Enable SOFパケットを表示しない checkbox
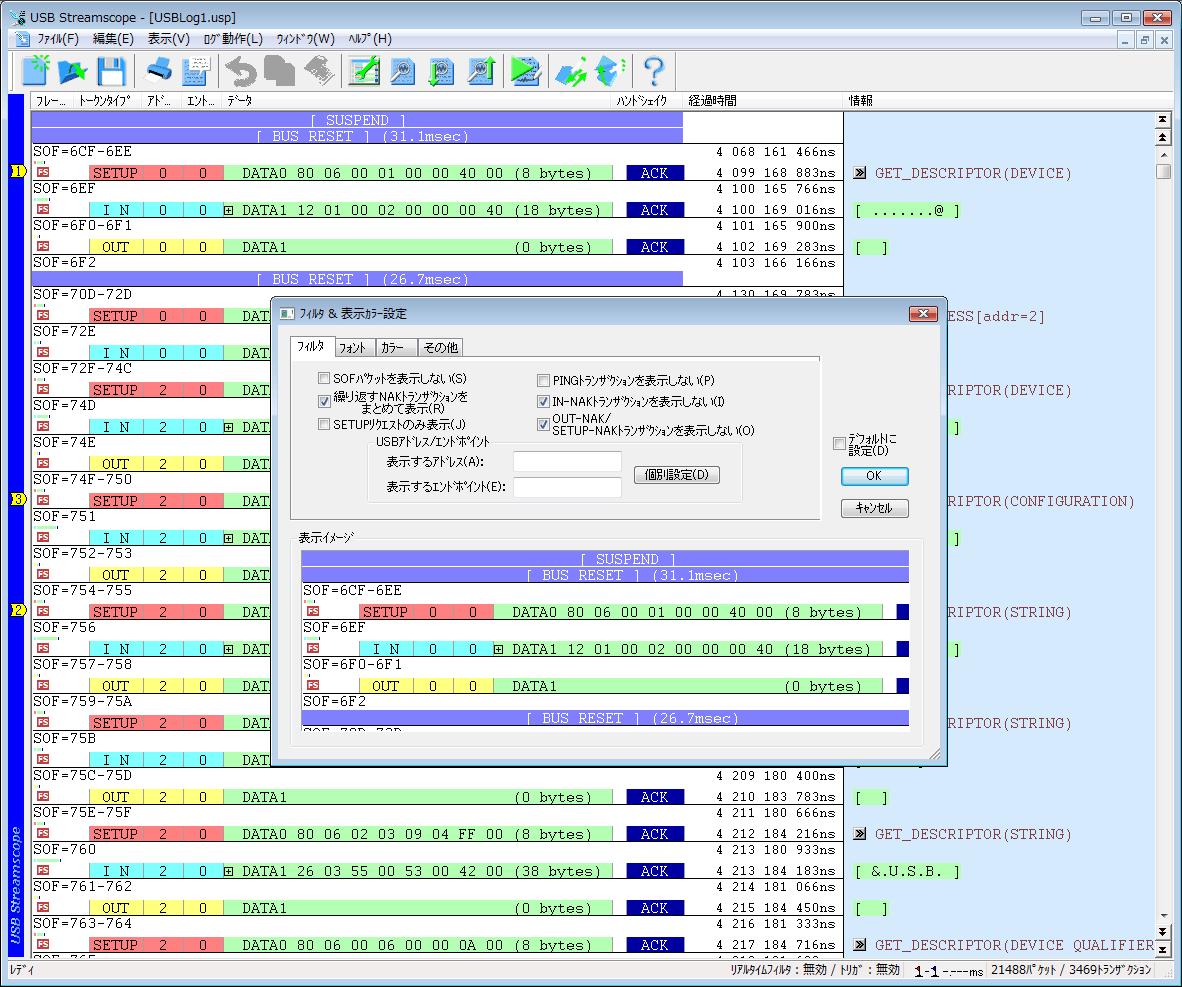The image size is (1182, 987). (324, 379)
